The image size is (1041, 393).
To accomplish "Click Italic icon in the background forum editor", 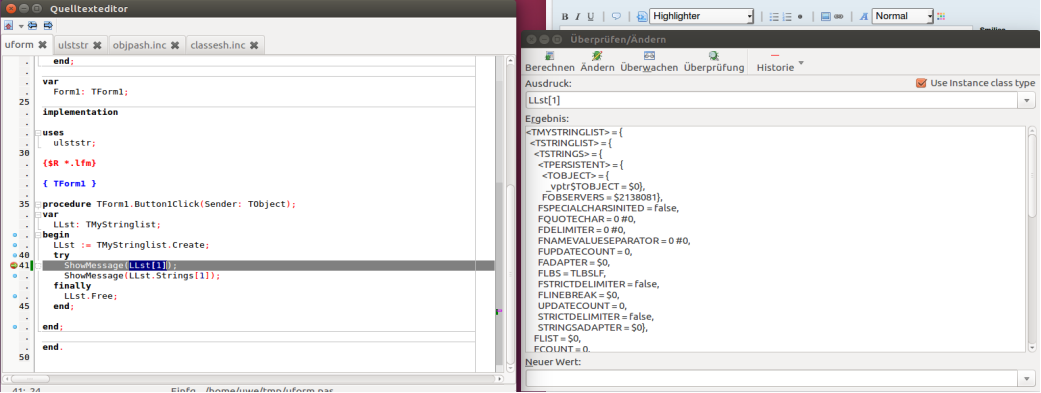I will (578, 17).
